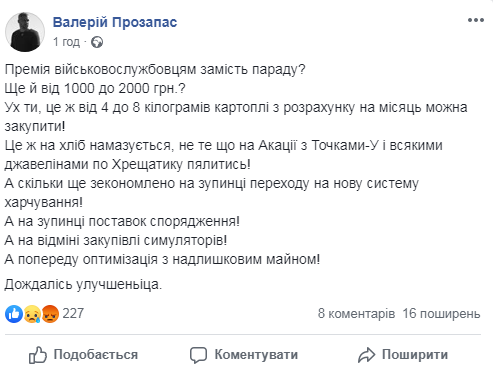
Task: Click the post text 'Дождалісь улучшеньіца'
Action: coord(83,284)
